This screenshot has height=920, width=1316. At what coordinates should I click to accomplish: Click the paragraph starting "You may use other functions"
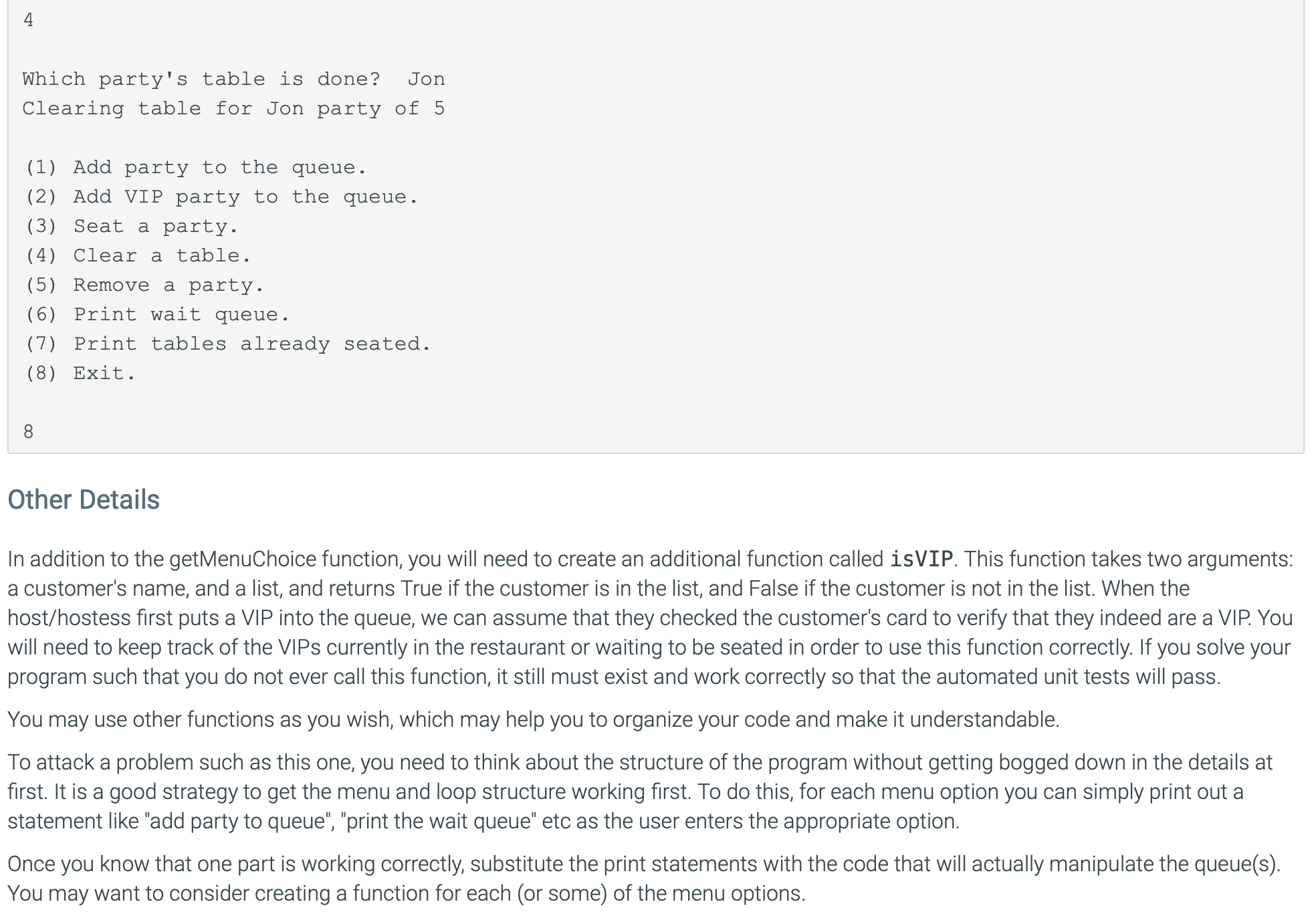[533, 719]
